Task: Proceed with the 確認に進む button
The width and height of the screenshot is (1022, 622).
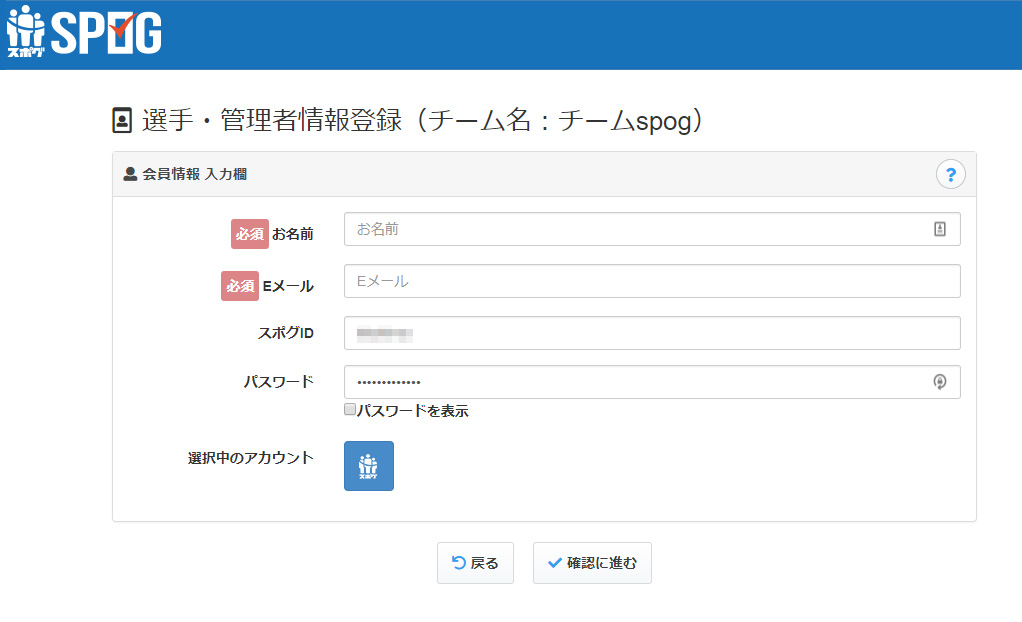Action: [x=592, y=563]
